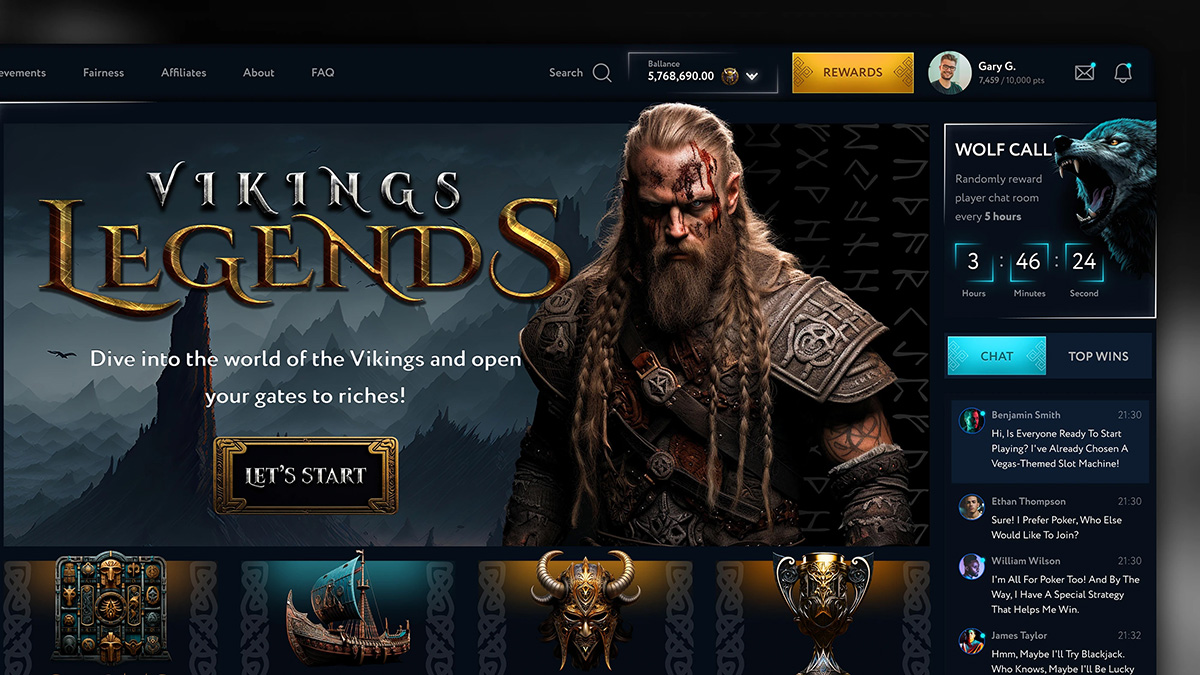Click Benjamin Smith's chat avatar

971,420
